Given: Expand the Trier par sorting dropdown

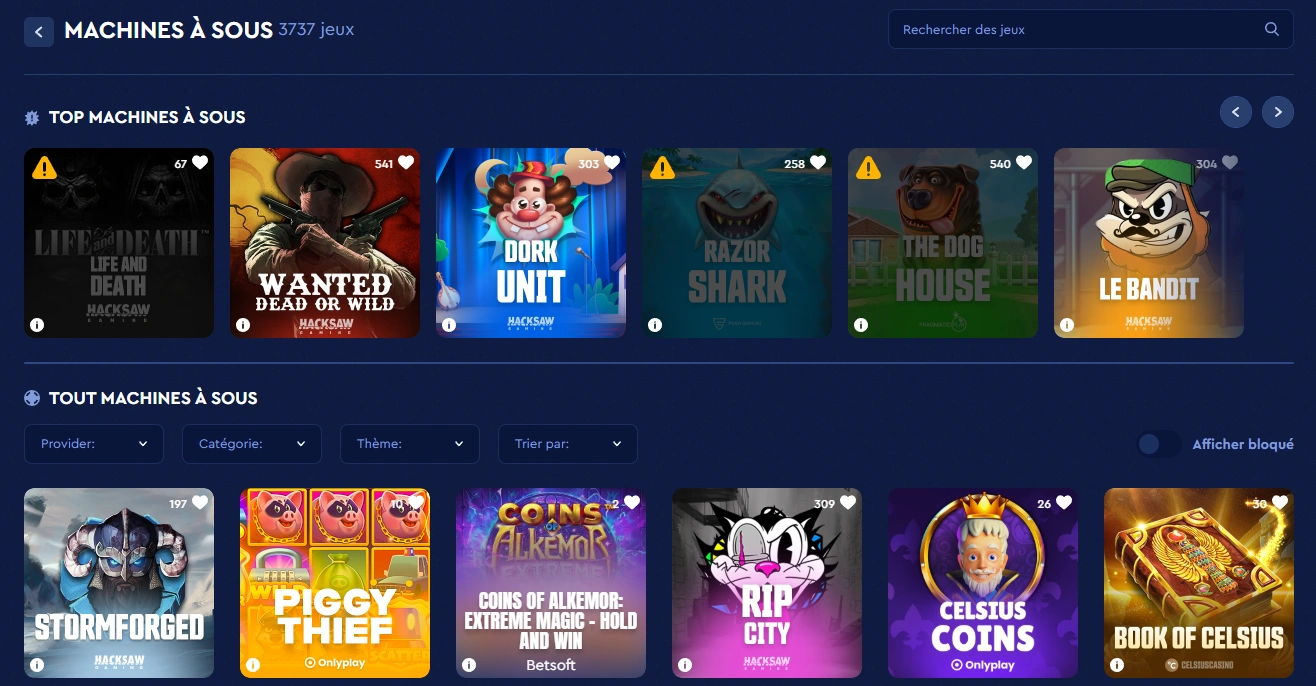Looking at the screenshot, I should [x=568, y=444].
